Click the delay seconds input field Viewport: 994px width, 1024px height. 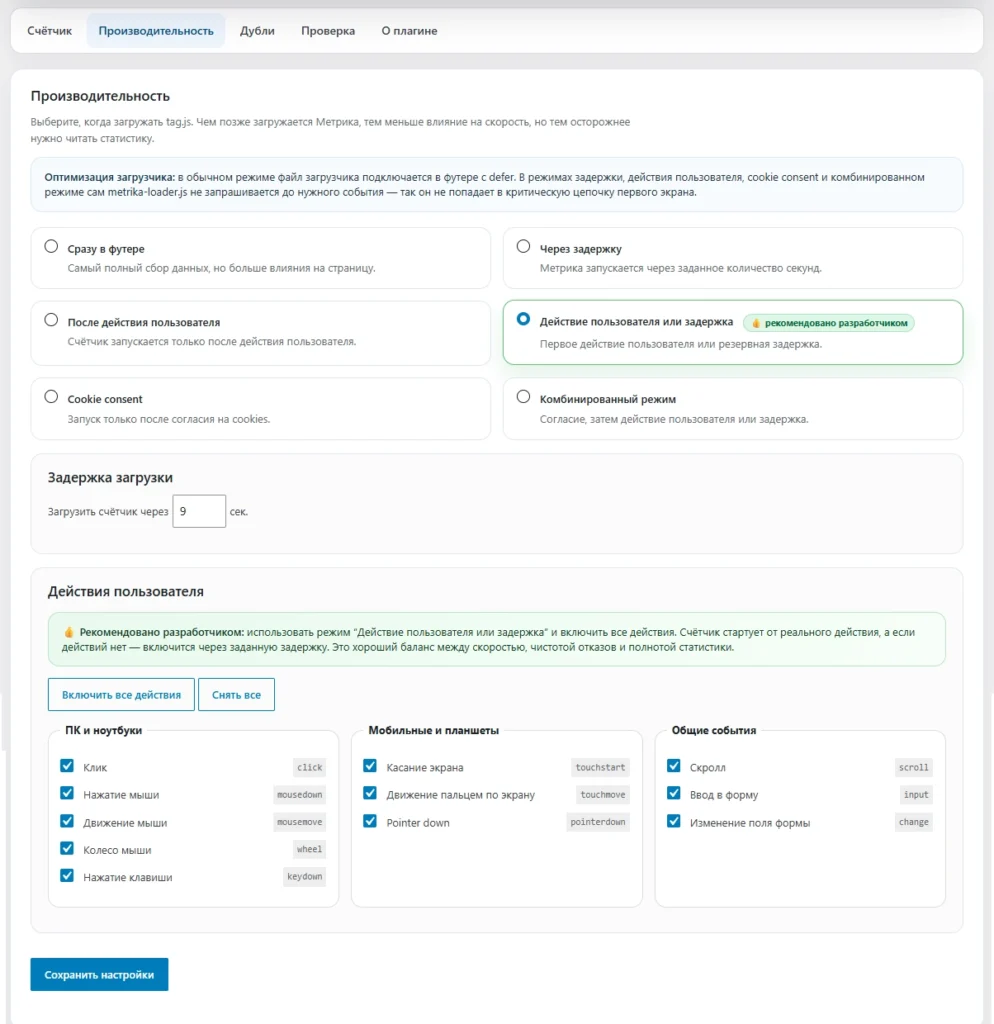[x=199, y=511]
